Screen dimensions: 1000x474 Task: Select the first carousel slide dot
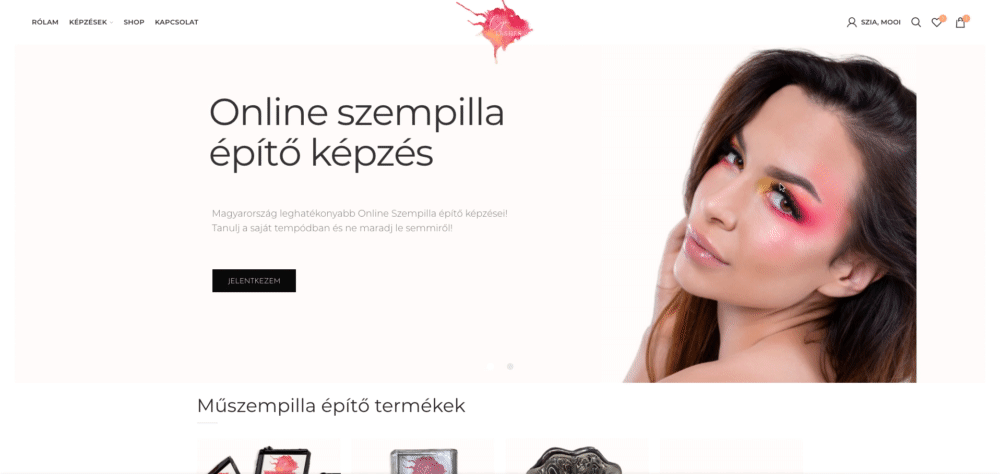pos(490,366)
